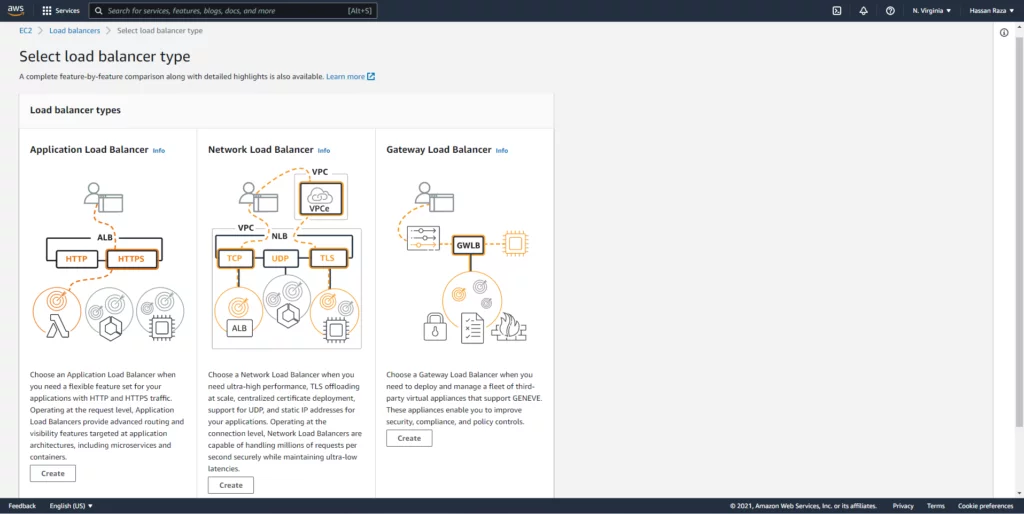The image size is (1024, 514).
Task: Open the Learn more comparison link
Action: [345, 76]
